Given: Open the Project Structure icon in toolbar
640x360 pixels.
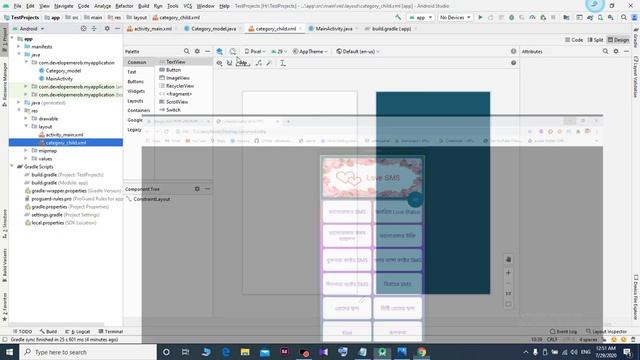Looking at the screenshot, I should coord(566,18).
